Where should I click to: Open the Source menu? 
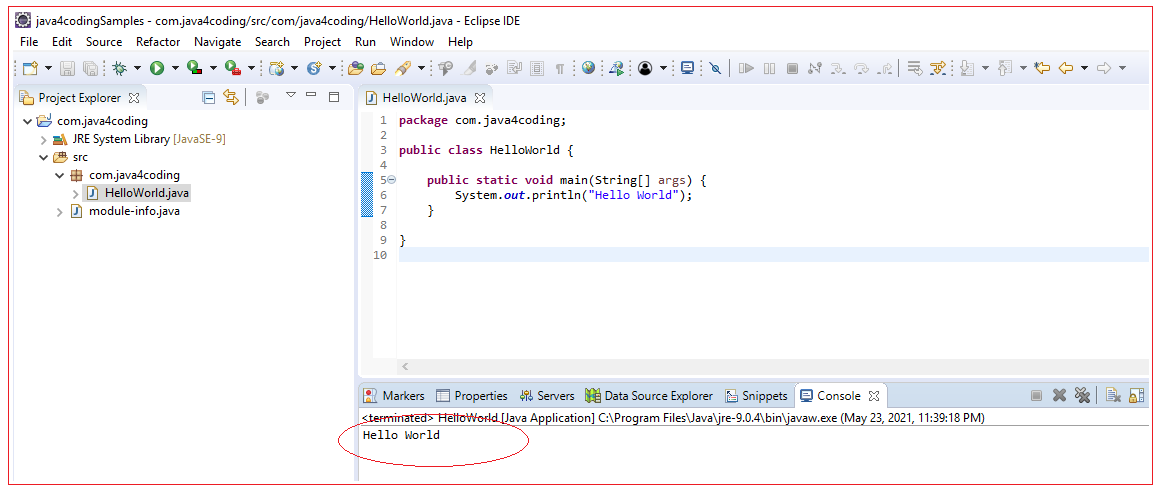[104, 41]
